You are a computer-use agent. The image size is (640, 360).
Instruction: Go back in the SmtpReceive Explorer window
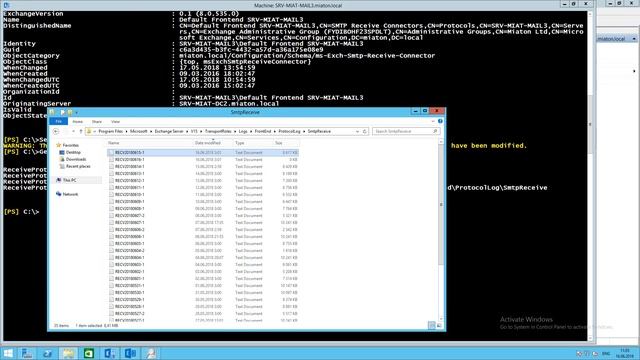click(x=56, y=131)
